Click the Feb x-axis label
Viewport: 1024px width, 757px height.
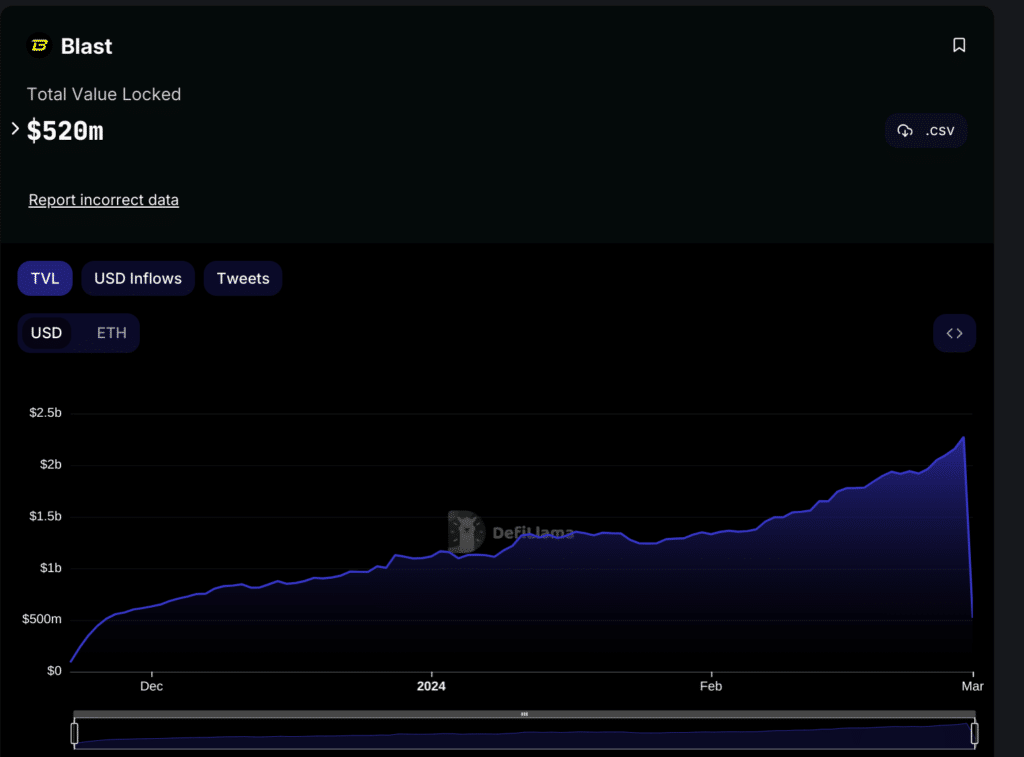click(x=711, y=686)
